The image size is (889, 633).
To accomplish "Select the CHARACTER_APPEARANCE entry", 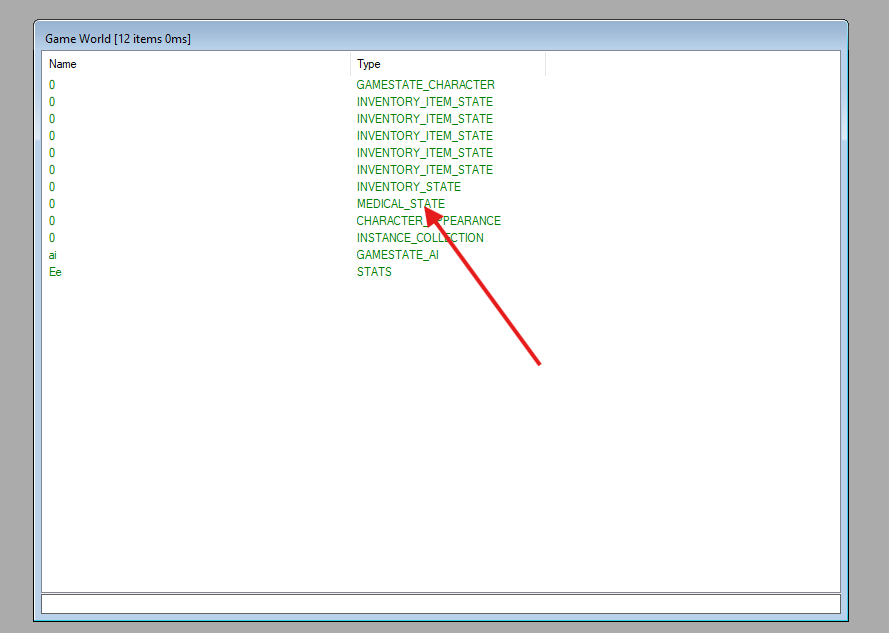I will 429,221.
